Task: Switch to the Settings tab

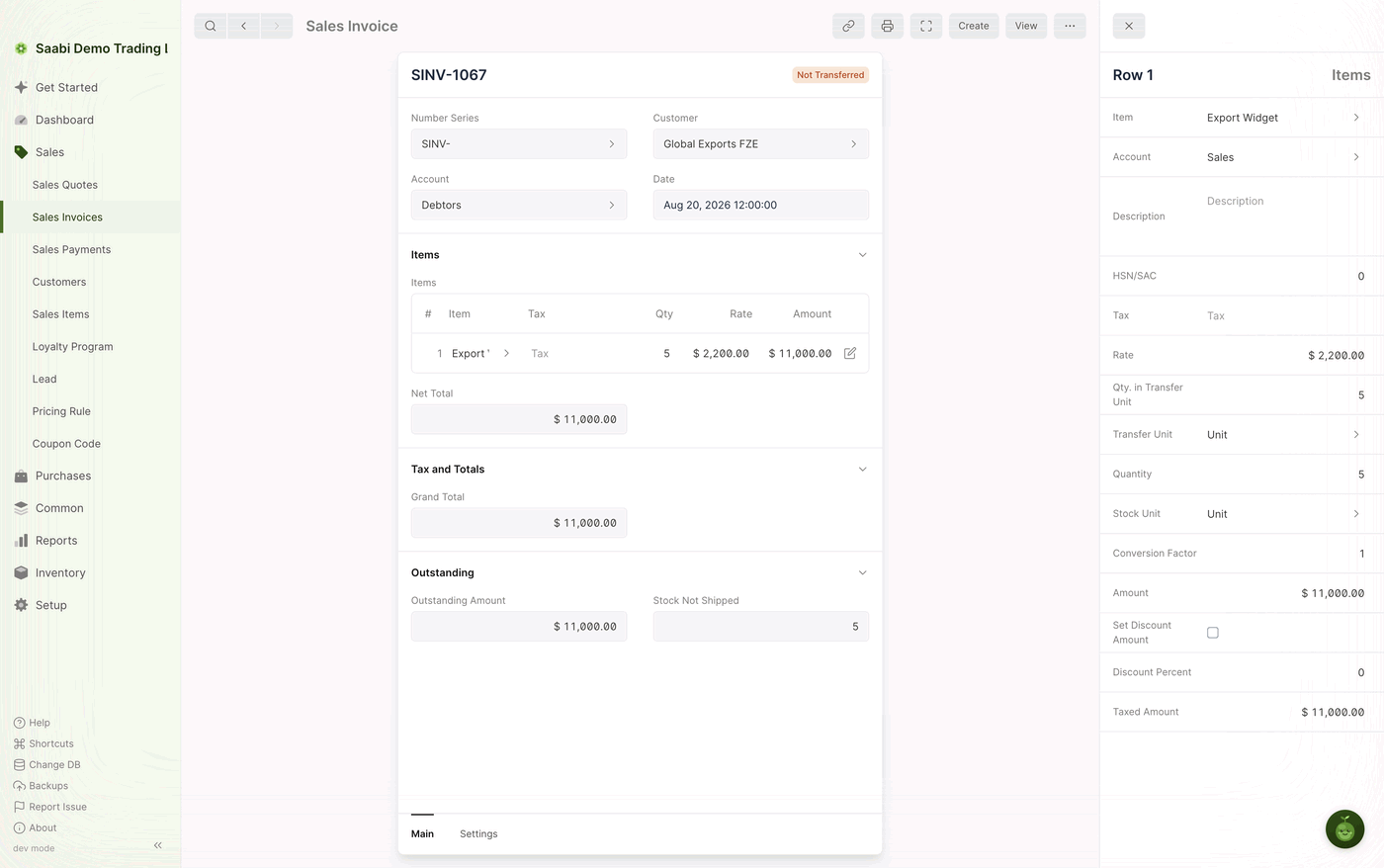Action: coord(478,834)
